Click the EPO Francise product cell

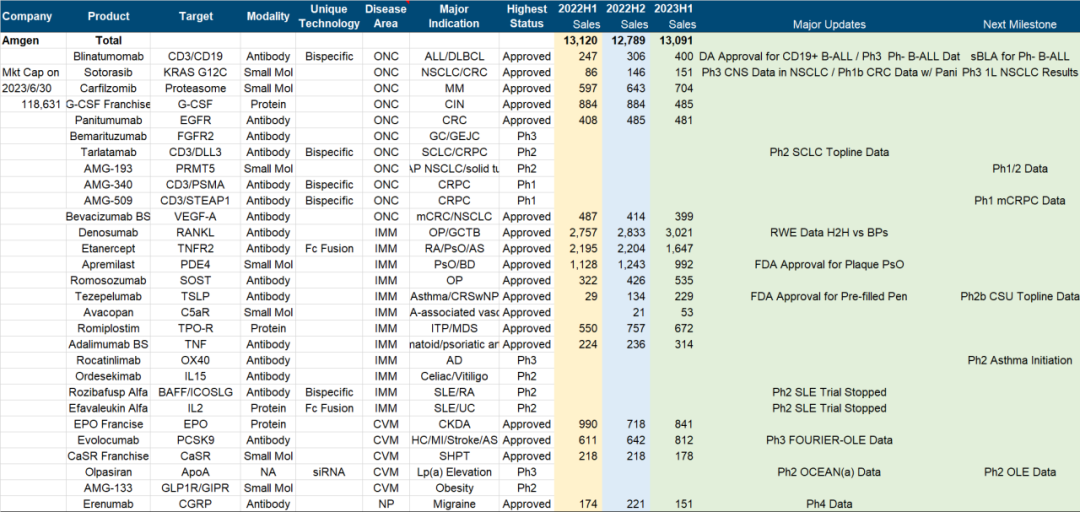coord(108,424)
